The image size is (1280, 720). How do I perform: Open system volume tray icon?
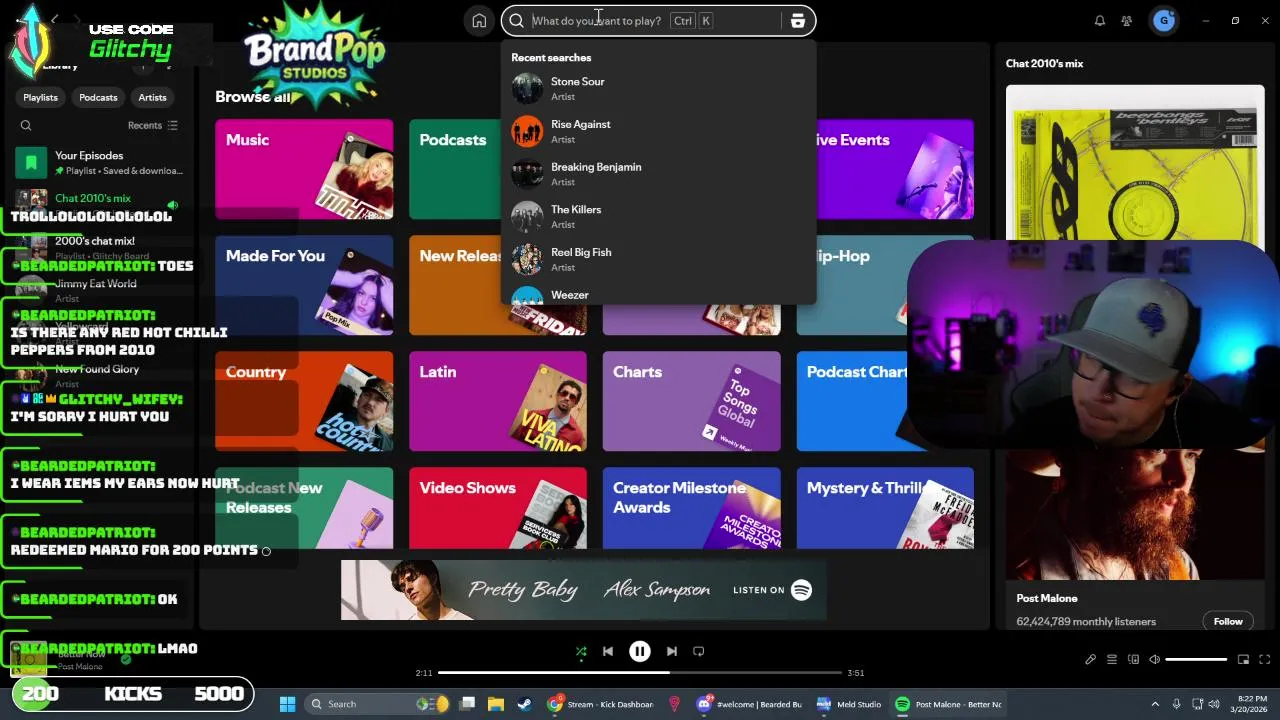click(1216, 704)
